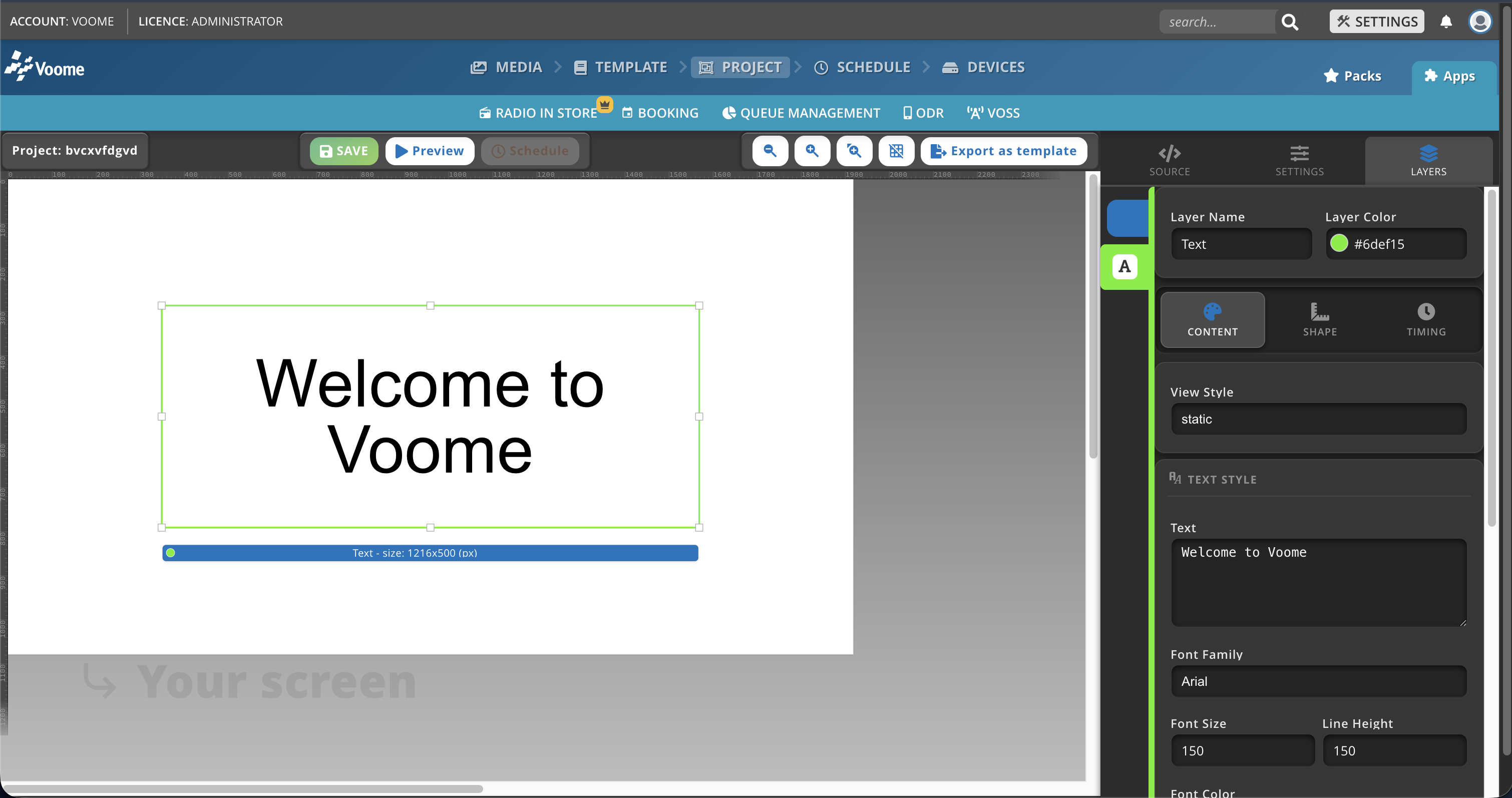Screen dimensions: 1512x798
Task: Click the layers panel scrollbar
Action: click(x=1491, y=358)
